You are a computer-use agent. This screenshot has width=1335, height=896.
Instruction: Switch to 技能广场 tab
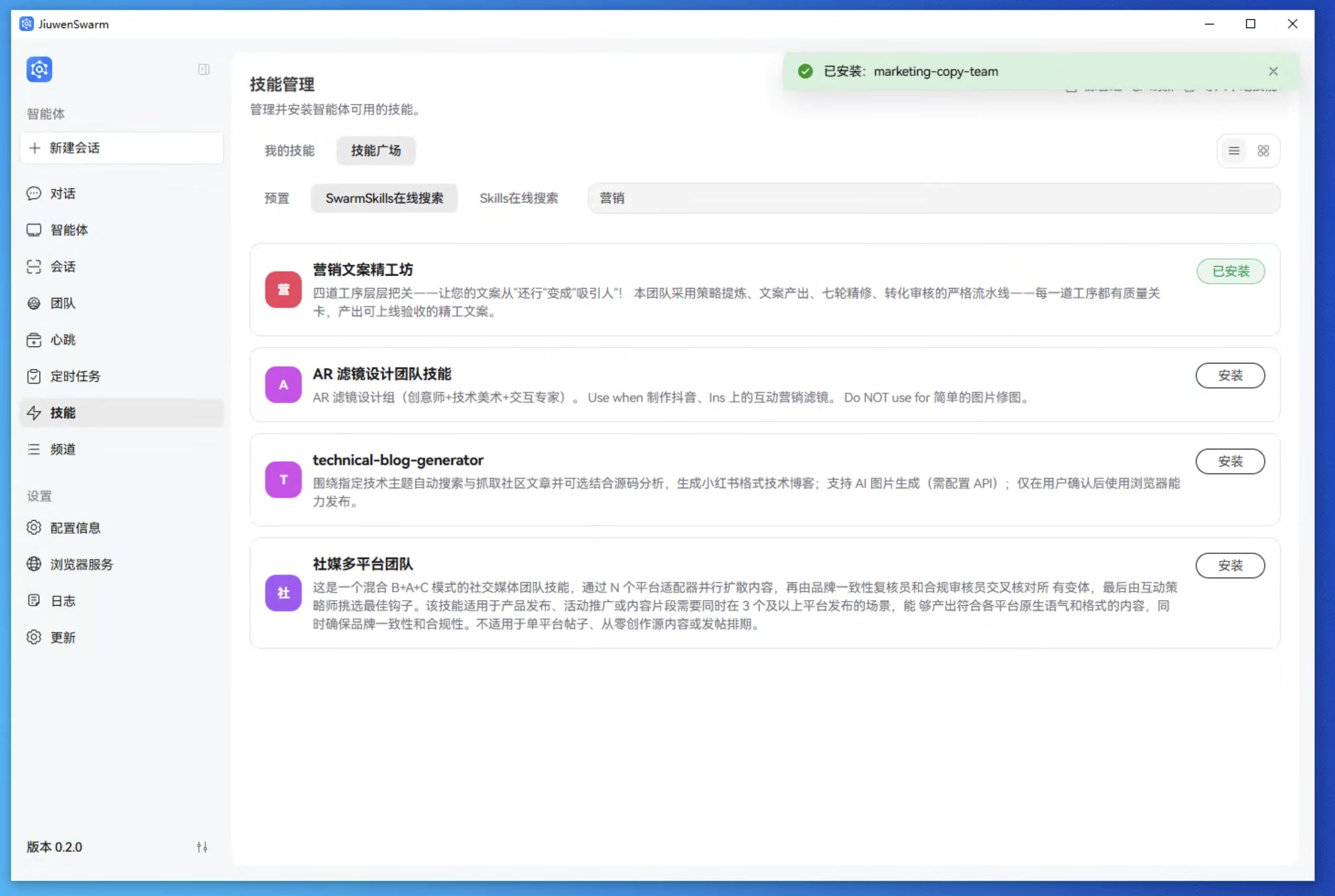click(376, 151)
